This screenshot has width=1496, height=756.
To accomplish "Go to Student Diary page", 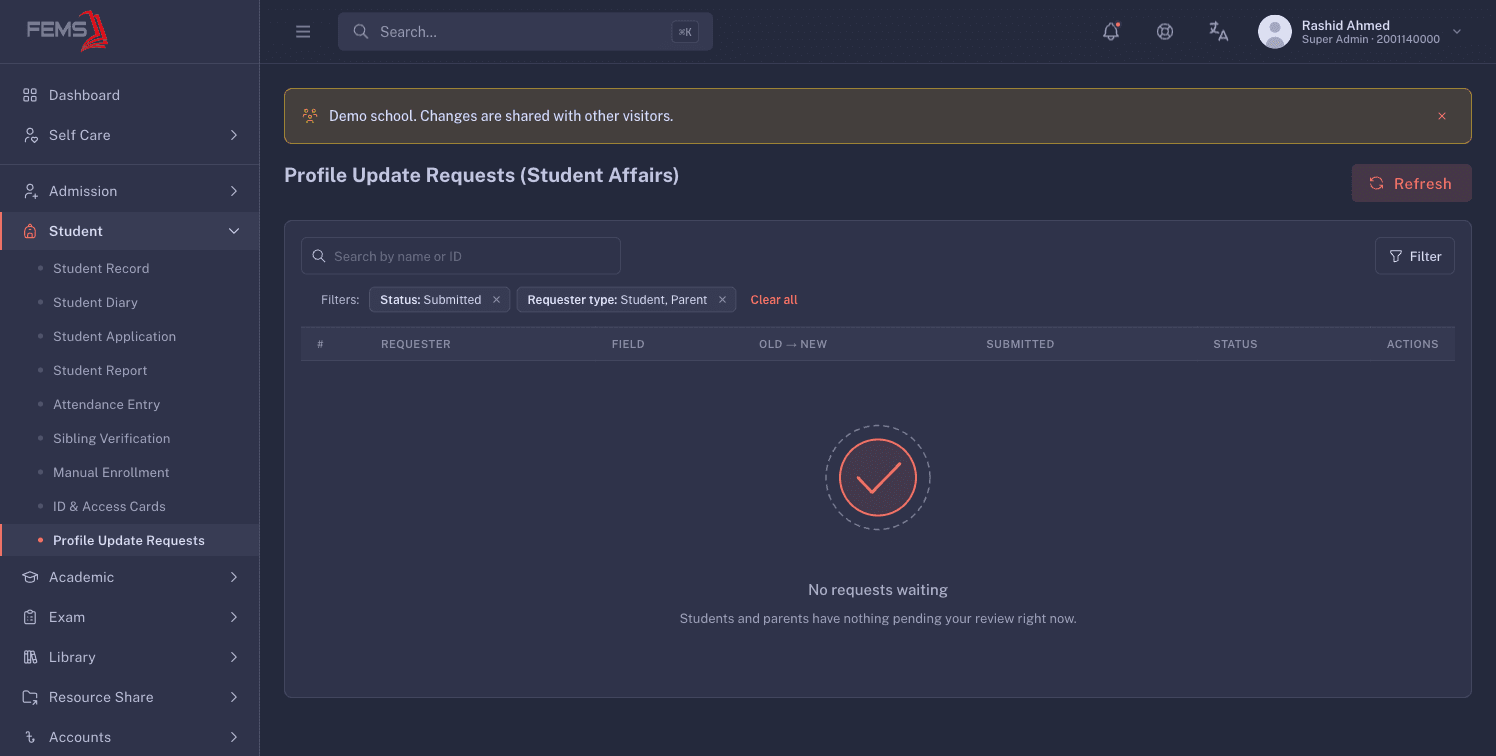I will 130,302.
